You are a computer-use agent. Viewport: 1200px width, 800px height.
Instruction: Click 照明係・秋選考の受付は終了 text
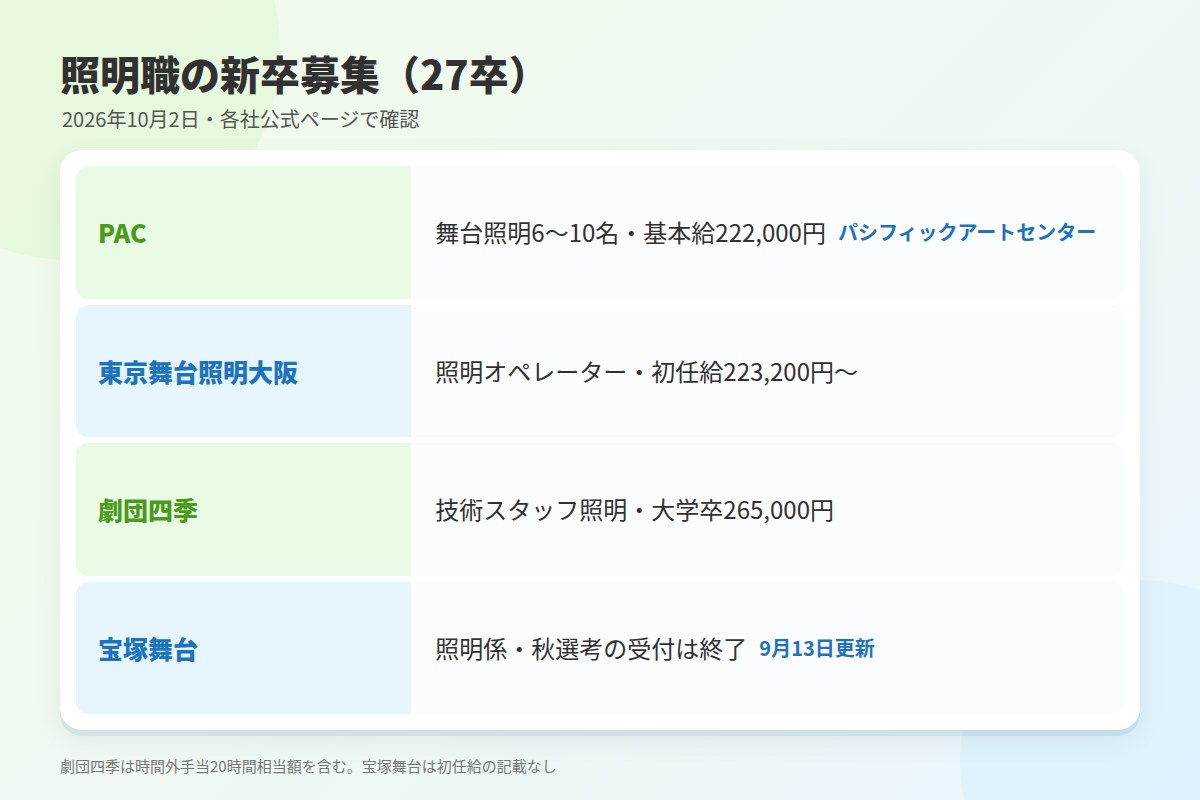591,649
